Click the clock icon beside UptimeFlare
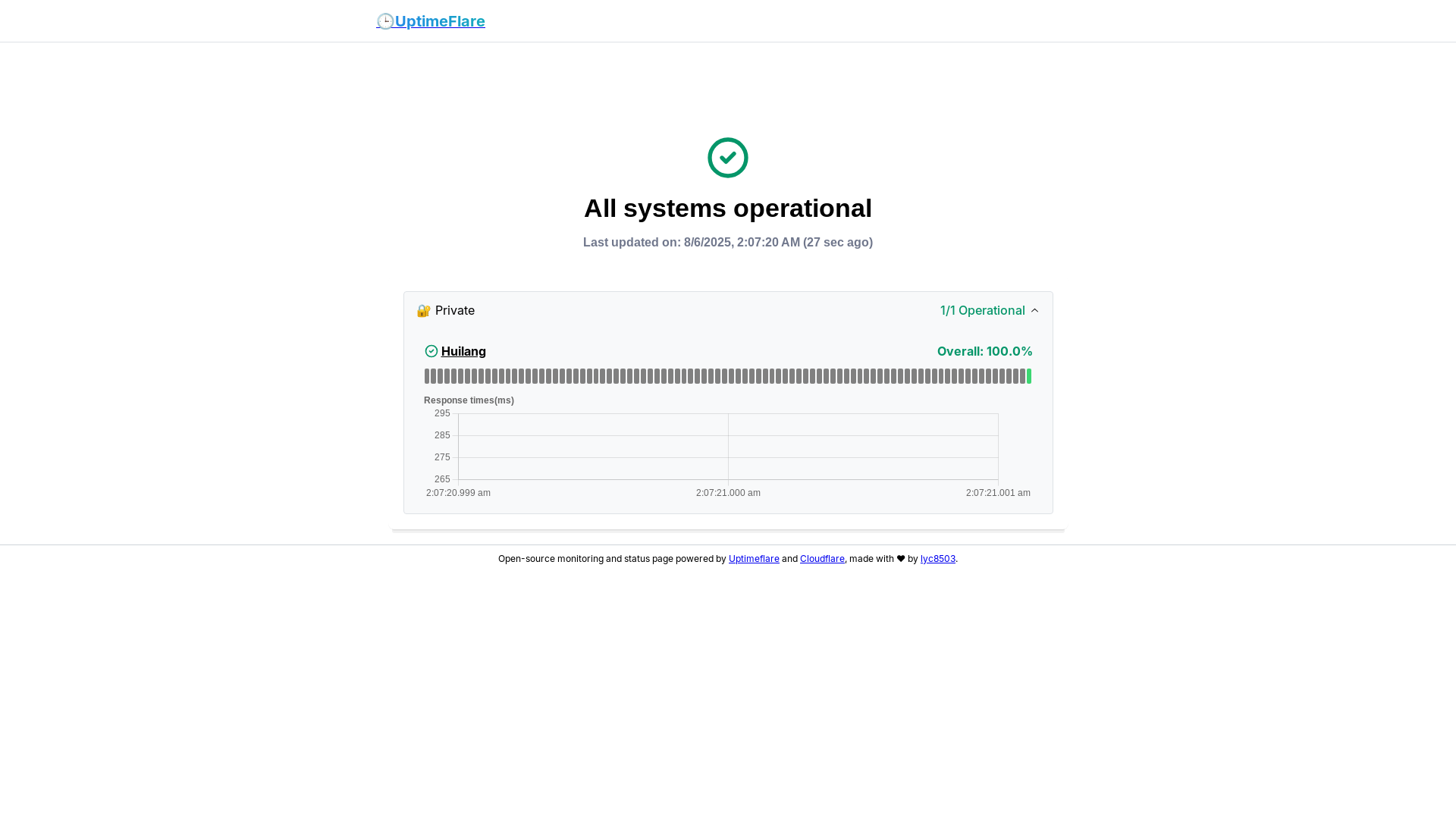 385,21
